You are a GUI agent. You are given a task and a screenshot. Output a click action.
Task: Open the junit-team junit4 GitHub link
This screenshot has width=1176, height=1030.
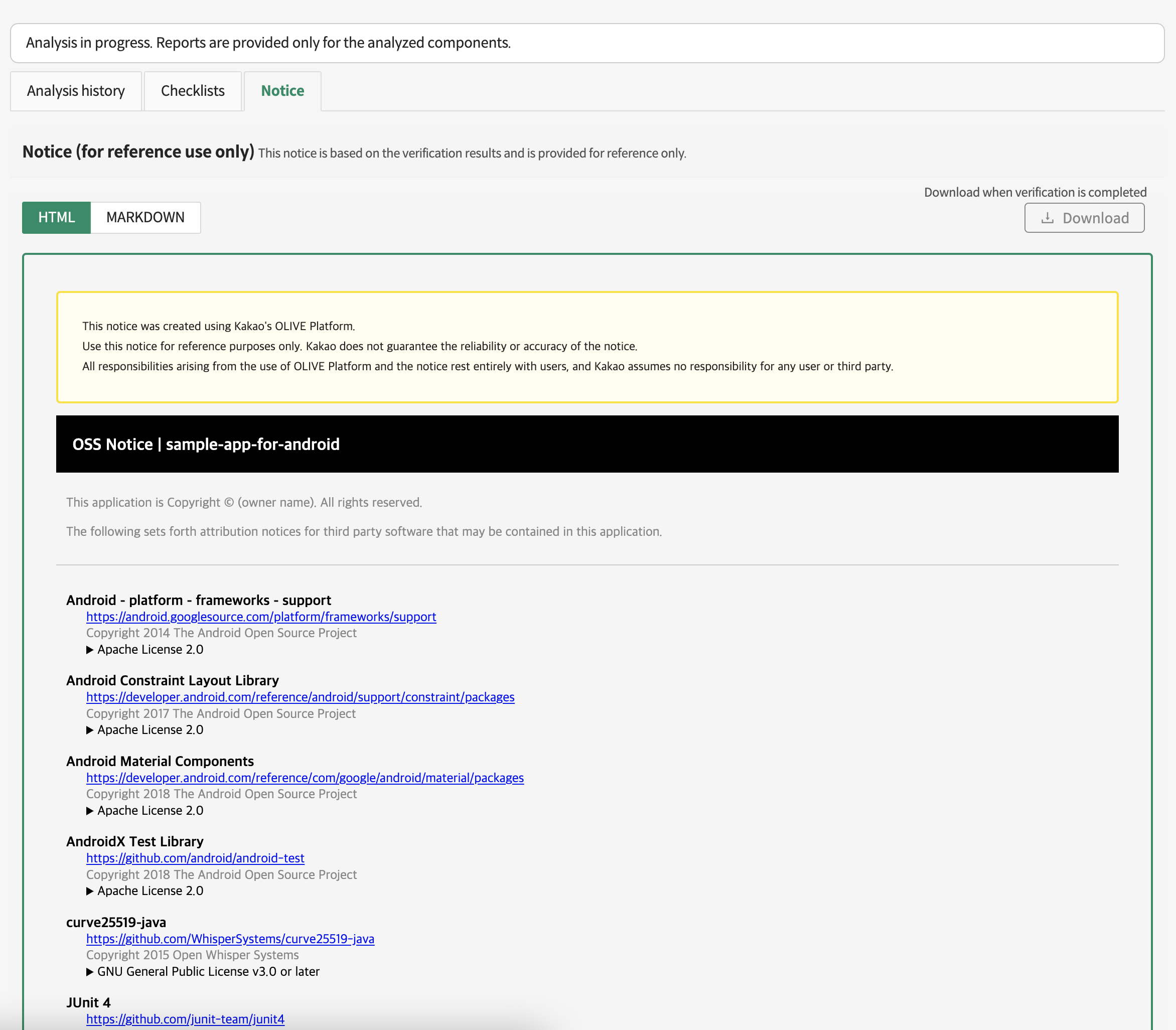[x=185, y=1019]
